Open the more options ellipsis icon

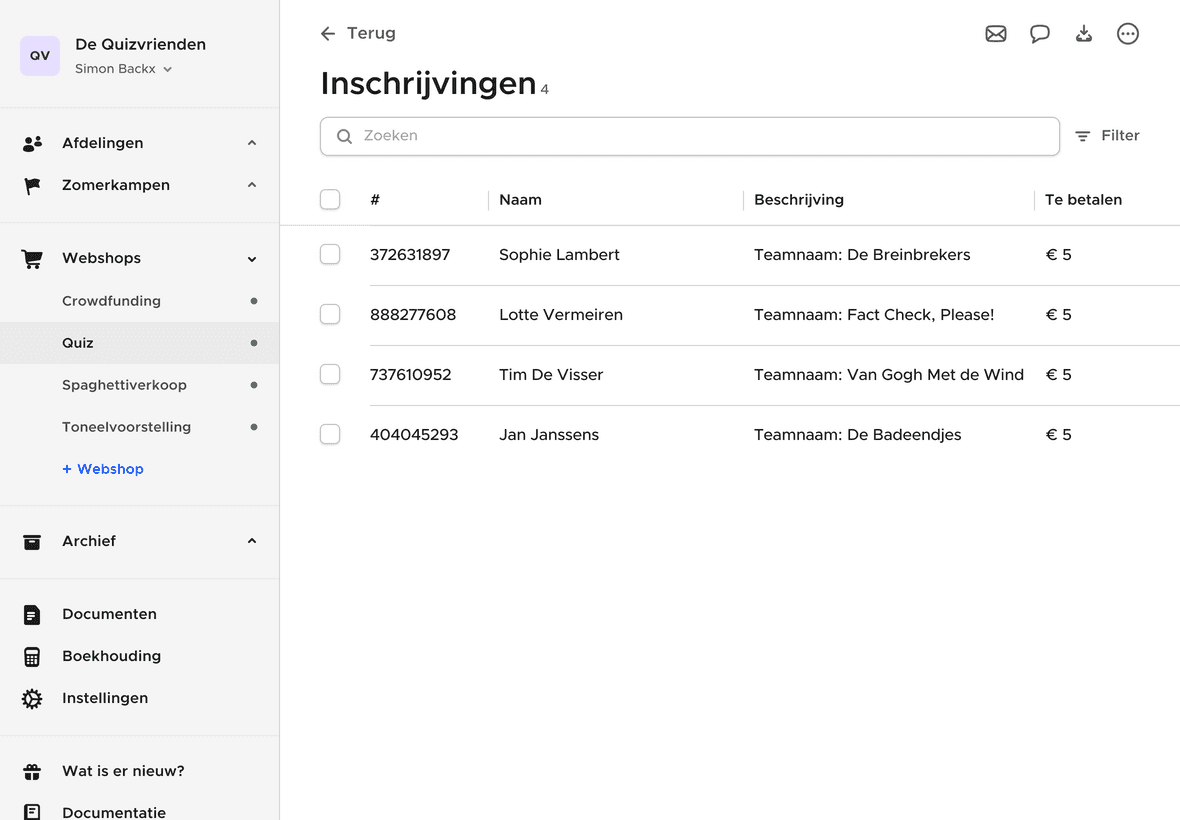point(1128,34)
